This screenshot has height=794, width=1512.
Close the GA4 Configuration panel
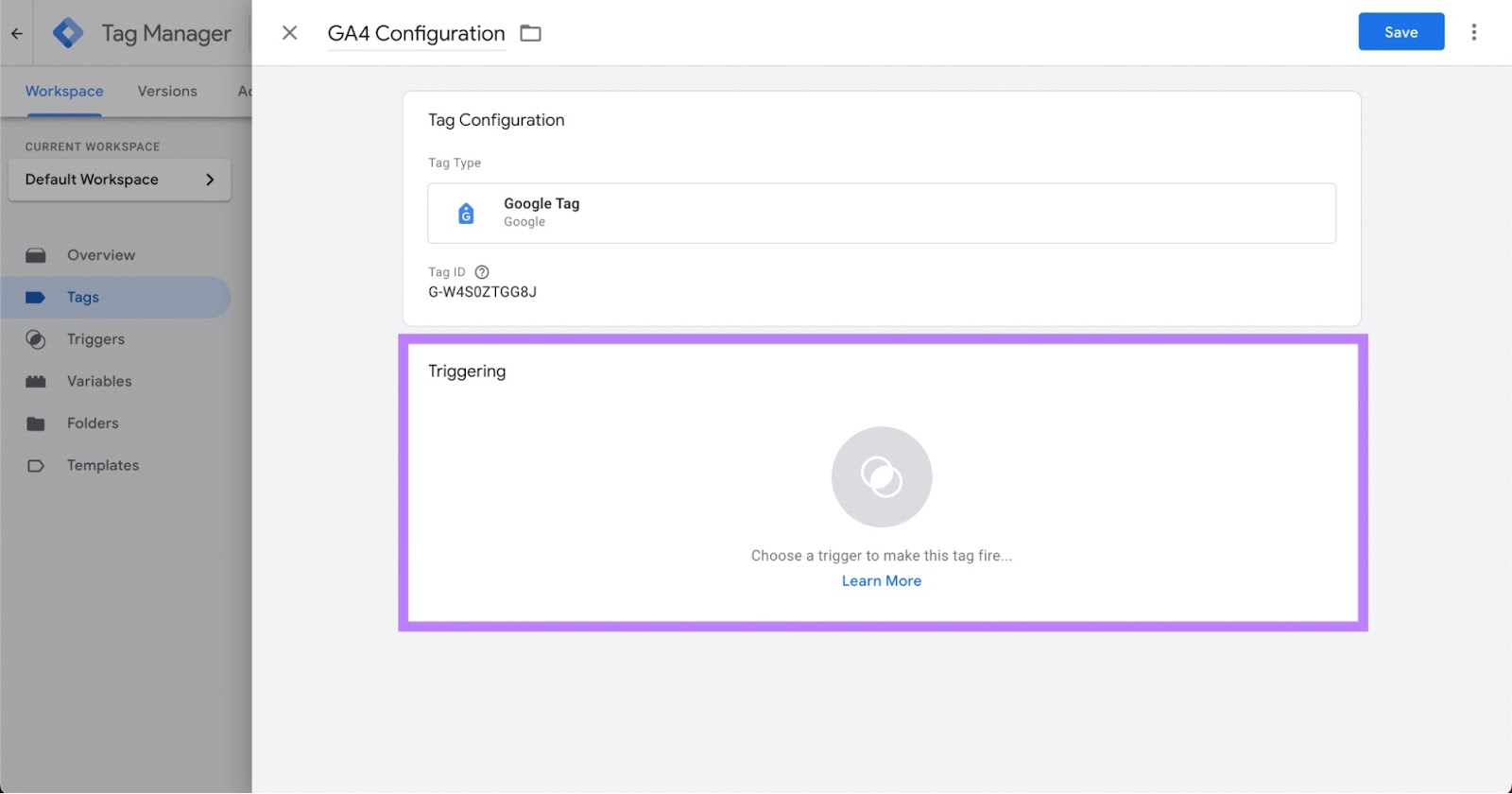[290, 33]
